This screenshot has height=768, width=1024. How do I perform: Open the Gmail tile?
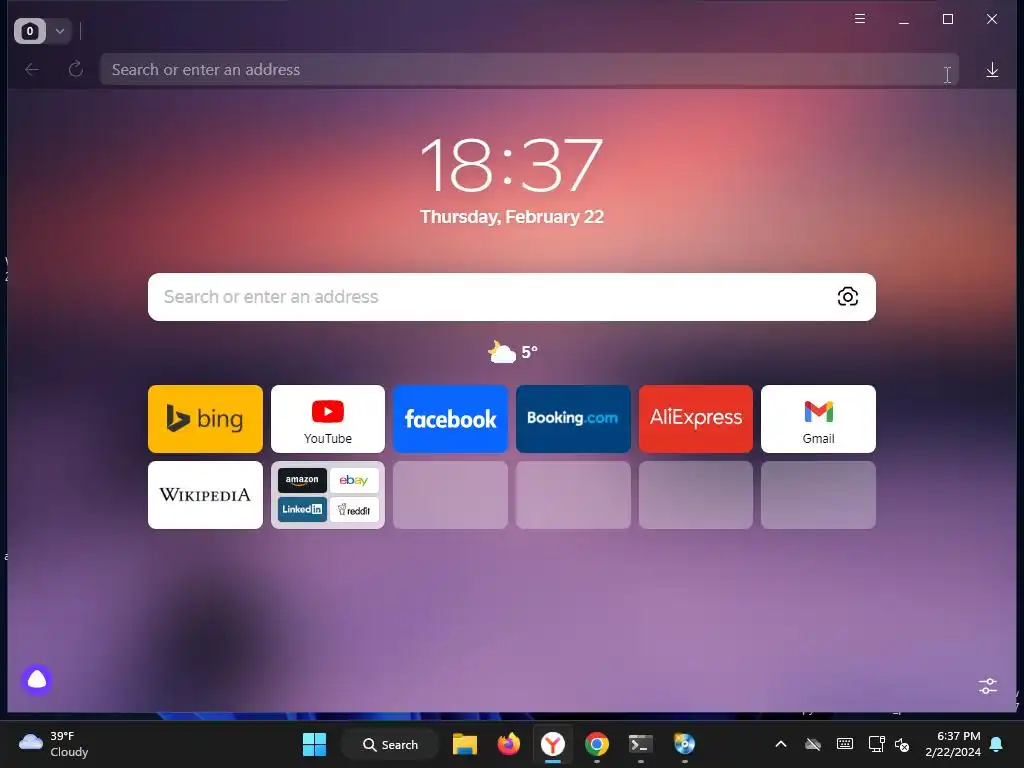click(x=818, y=419)
